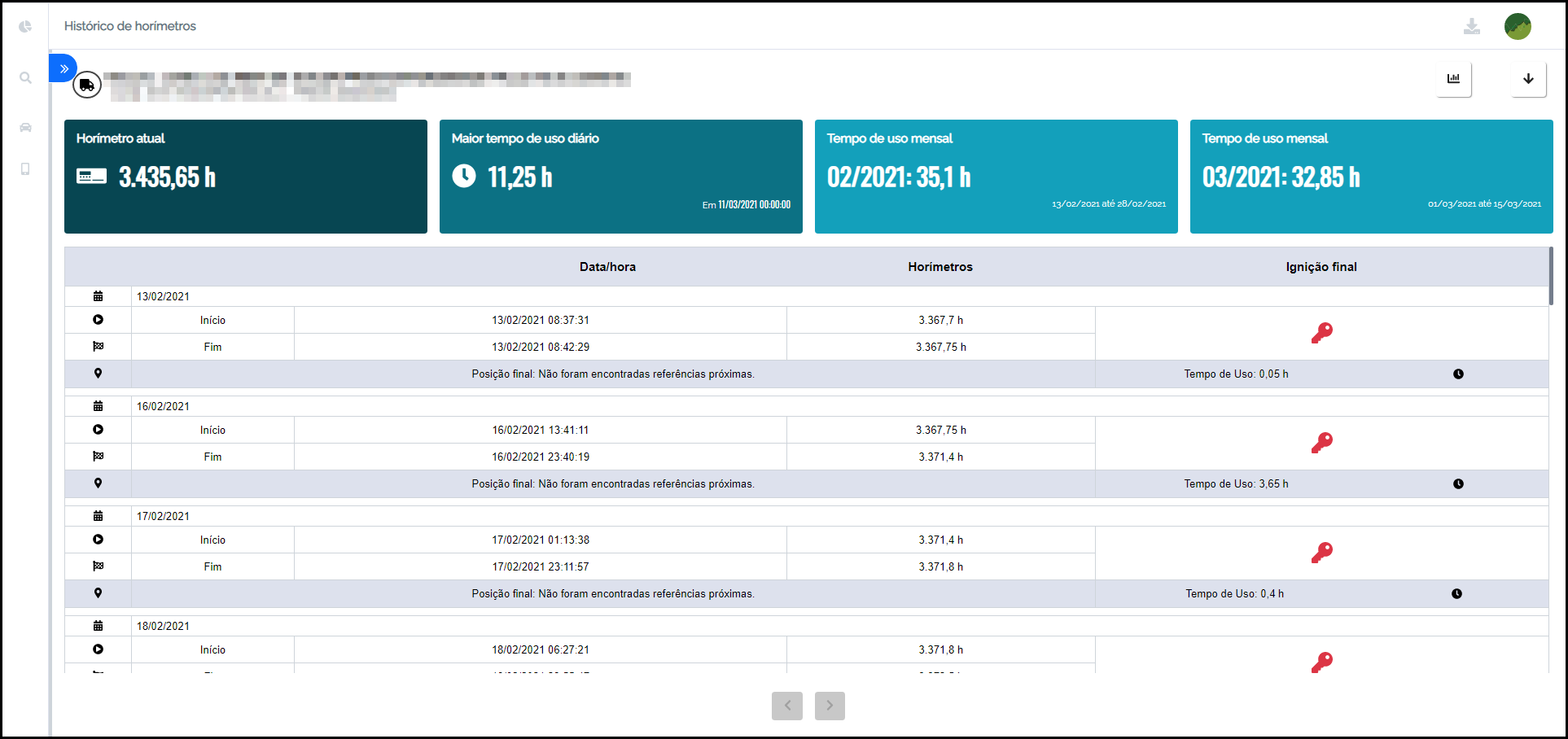Image resolution: width=1568 pixels, height=739 pixels.
Task: Click clock icon beside Tempo de Uso 0,4 h
Action: click(x=1456, y=594)
